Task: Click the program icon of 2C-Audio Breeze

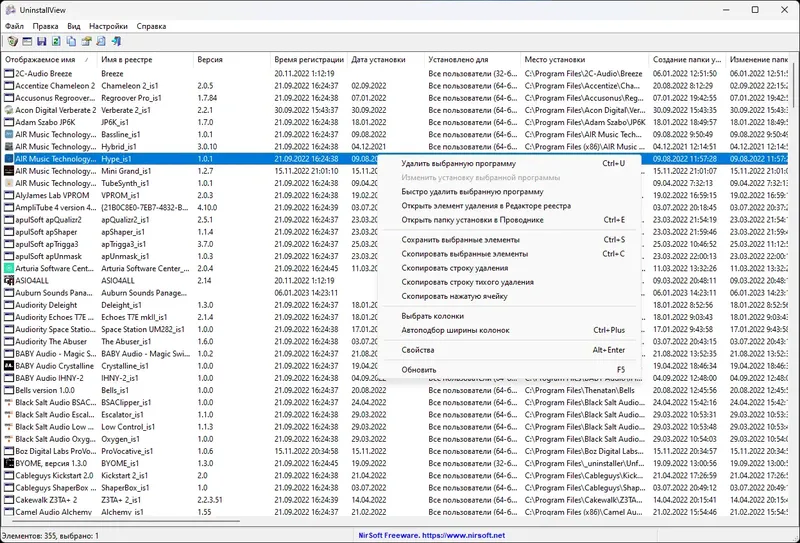Action: [x=9, y=73]
